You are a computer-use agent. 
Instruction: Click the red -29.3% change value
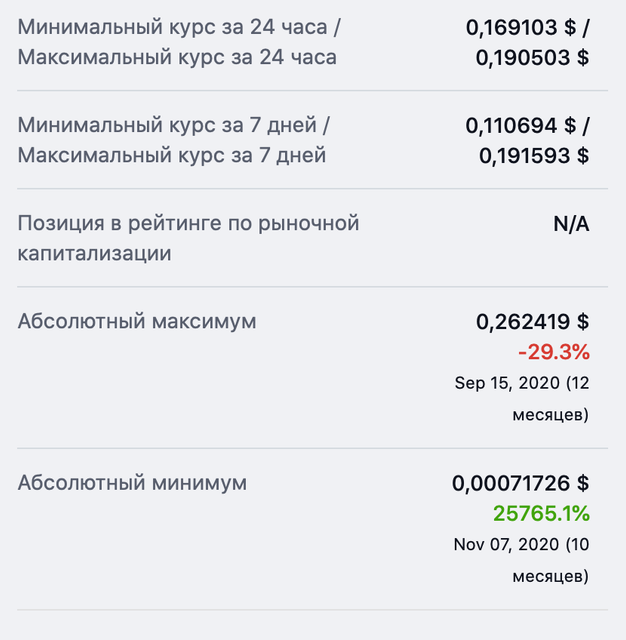(x=554, y=352)
